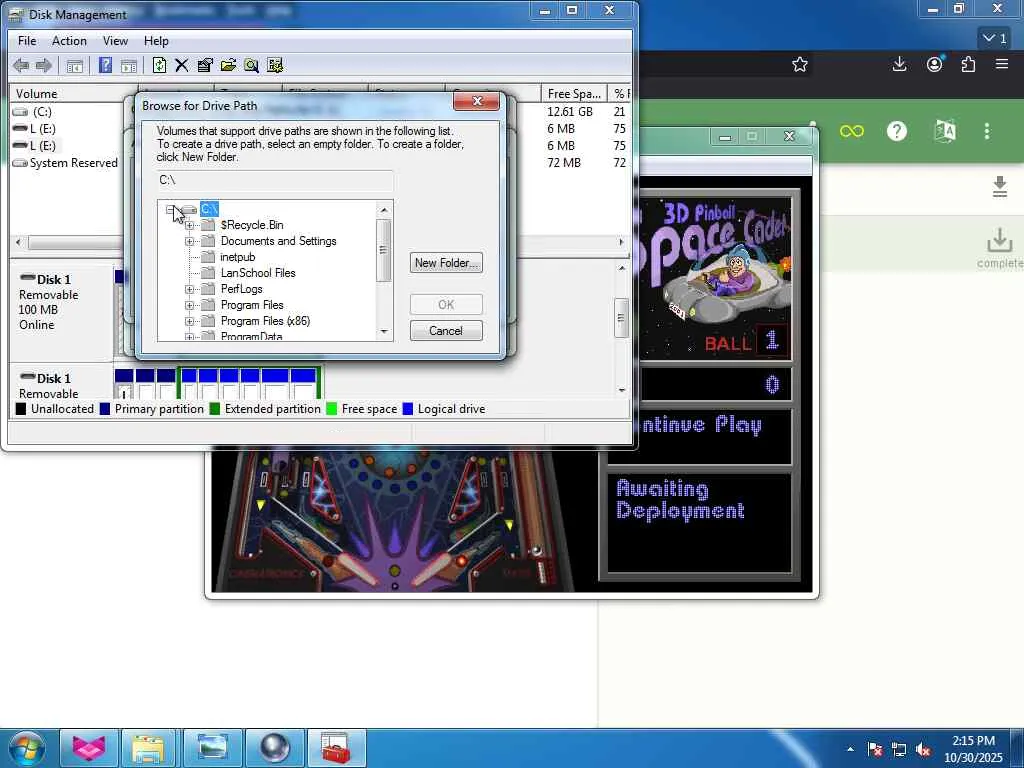Click the green Extended partition legend swatch
The height and width of the screenshot is (768, 1024).
(214, 409)
